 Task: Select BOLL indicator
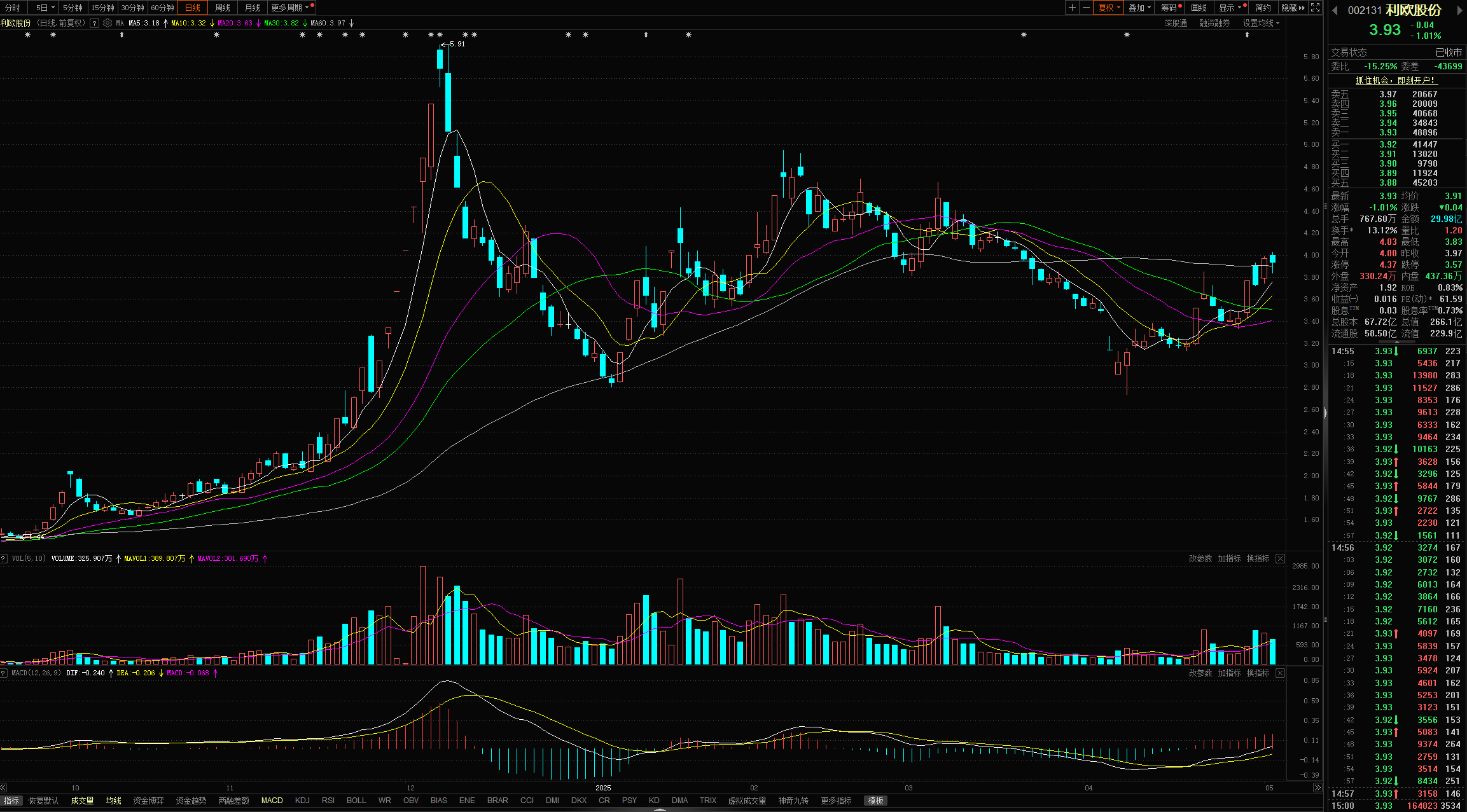tap(356, 801)
